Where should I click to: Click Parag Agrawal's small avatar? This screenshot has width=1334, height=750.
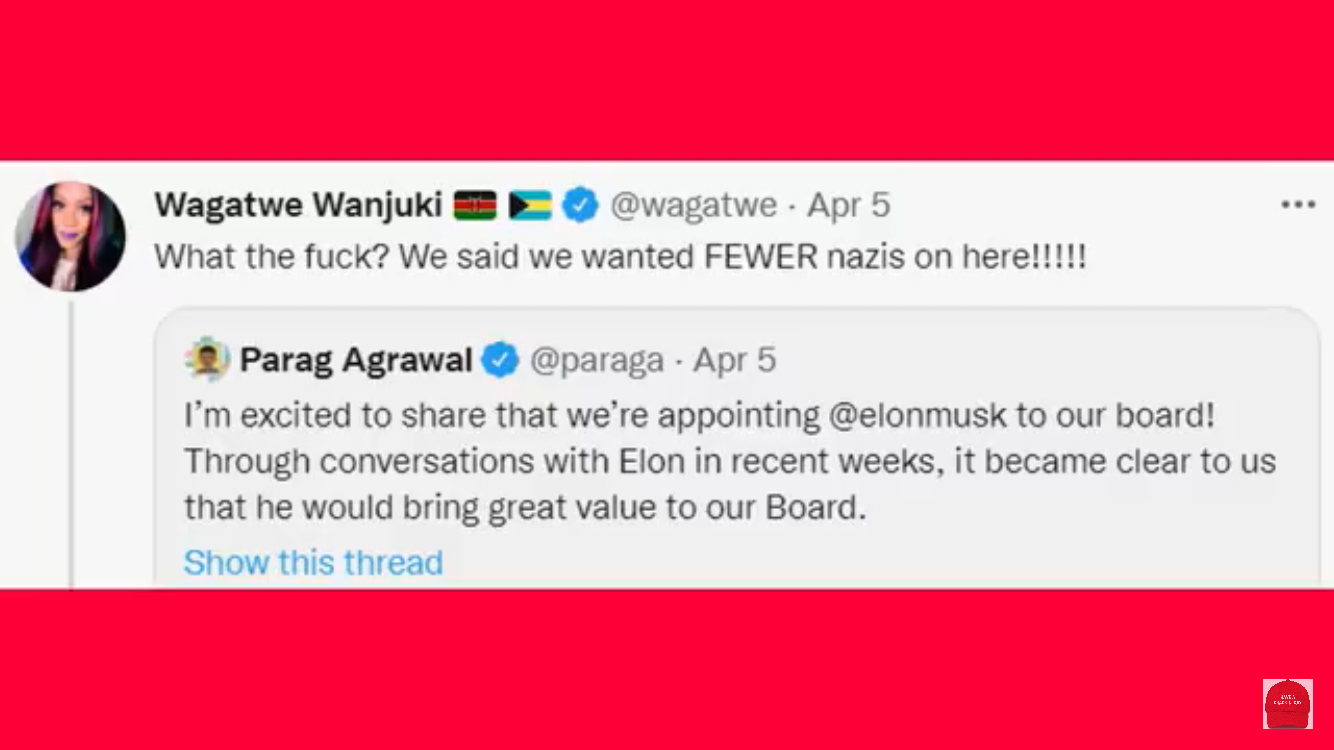208,359
